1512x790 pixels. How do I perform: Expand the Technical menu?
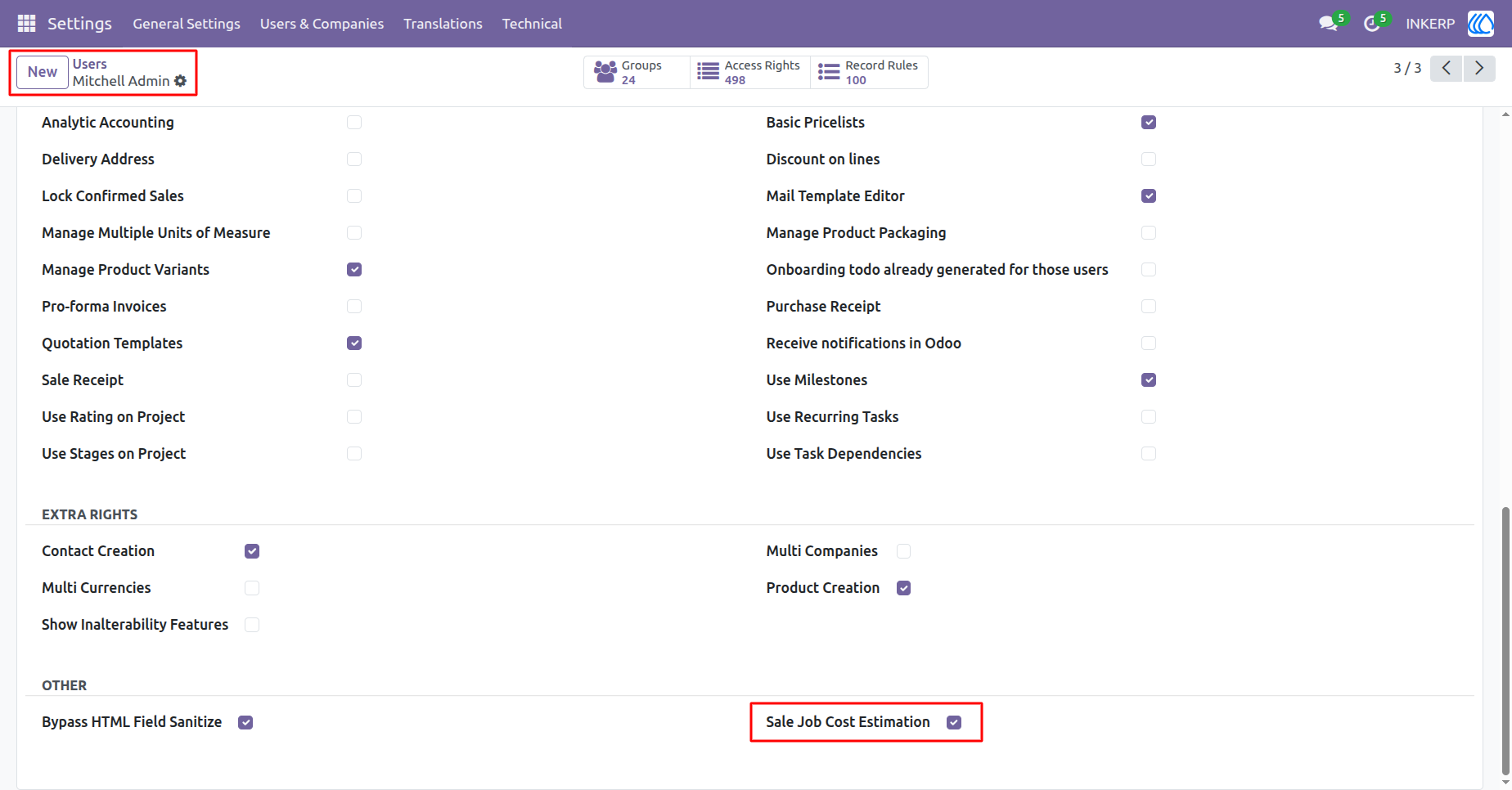pos(532,24)
